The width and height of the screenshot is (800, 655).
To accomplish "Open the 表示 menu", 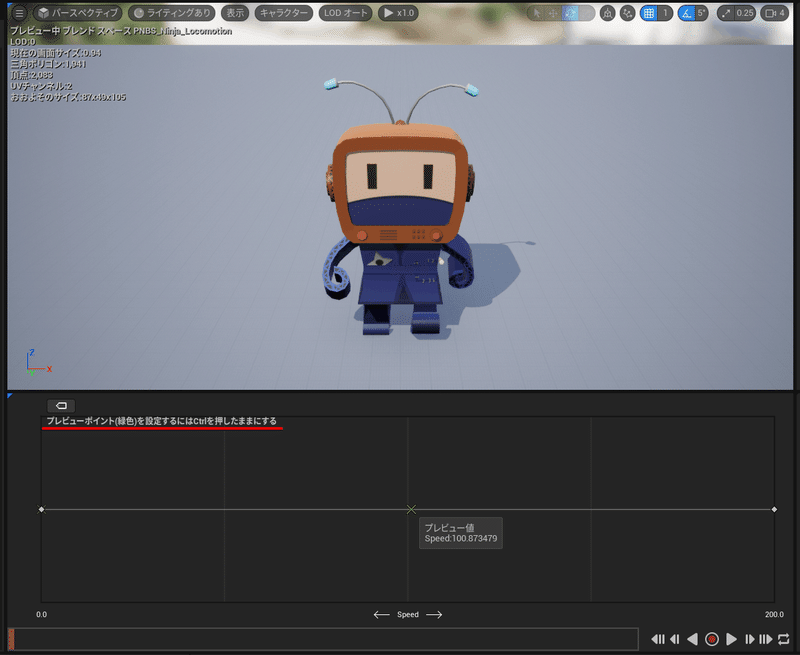I will click(235, 13).
